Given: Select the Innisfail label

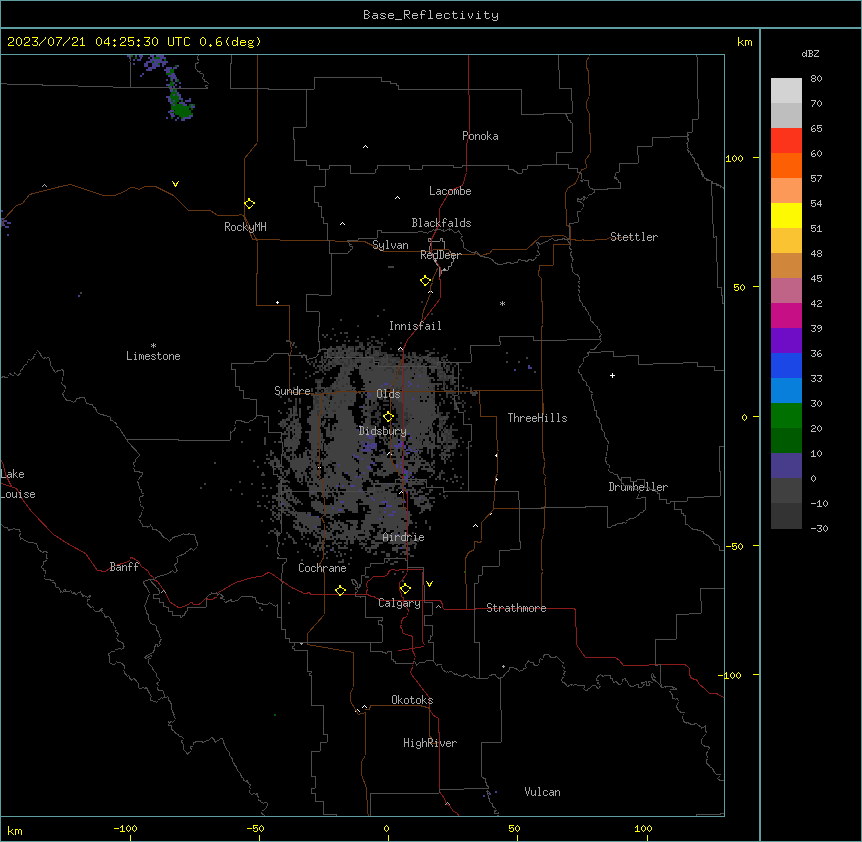Looking at the screenshot, I should (415, 326).
